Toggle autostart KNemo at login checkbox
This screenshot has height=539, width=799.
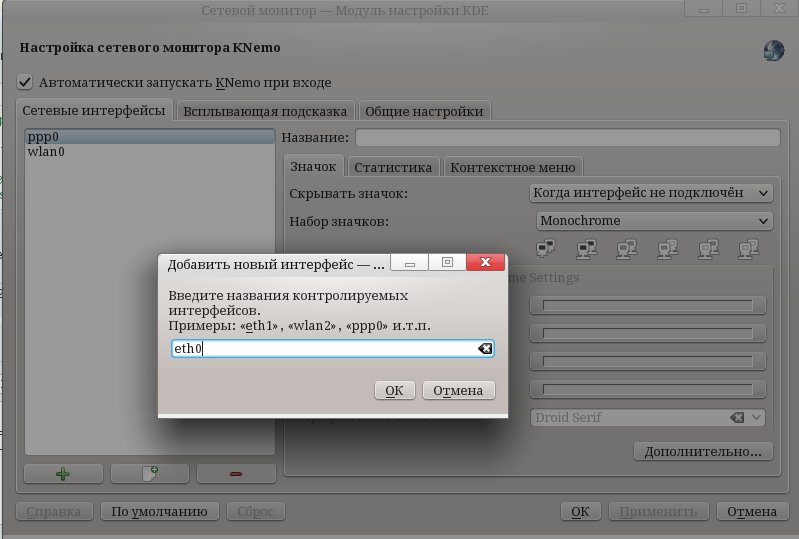24,82
